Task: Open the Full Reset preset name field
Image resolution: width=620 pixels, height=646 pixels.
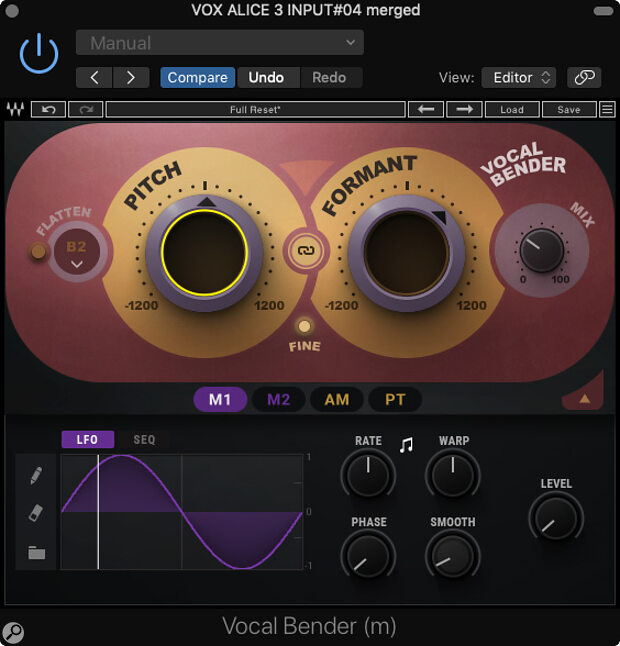Action: coord(255,110)
